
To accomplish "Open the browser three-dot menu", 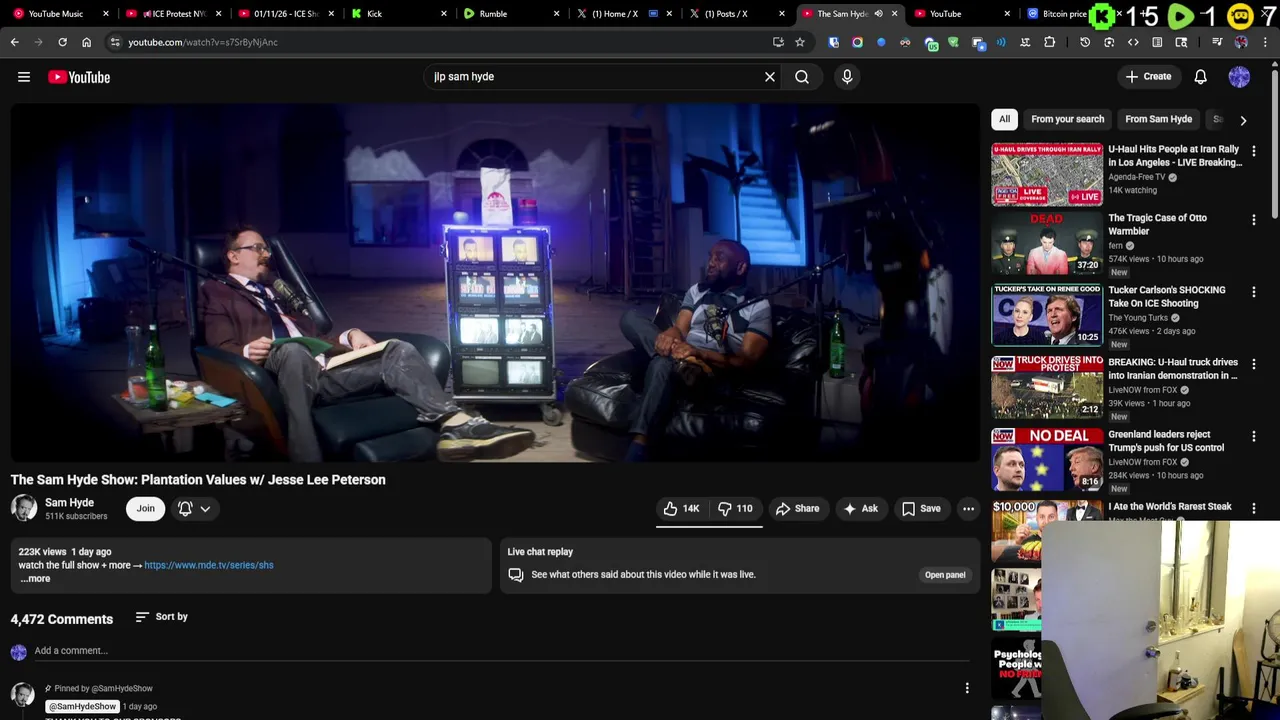I will point(1266,42).
